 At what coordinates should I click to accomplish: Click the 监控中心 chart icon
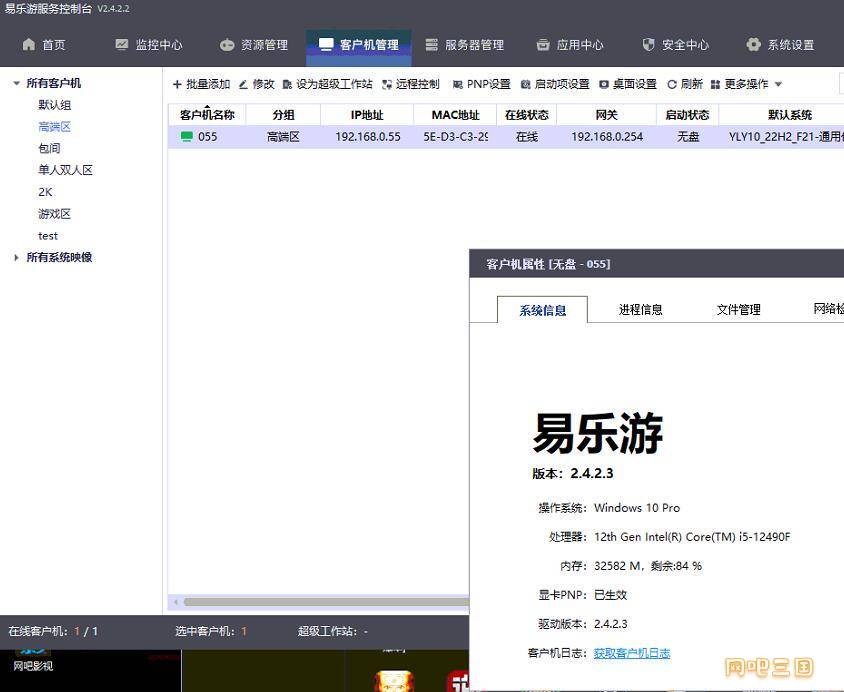[122, 45]
